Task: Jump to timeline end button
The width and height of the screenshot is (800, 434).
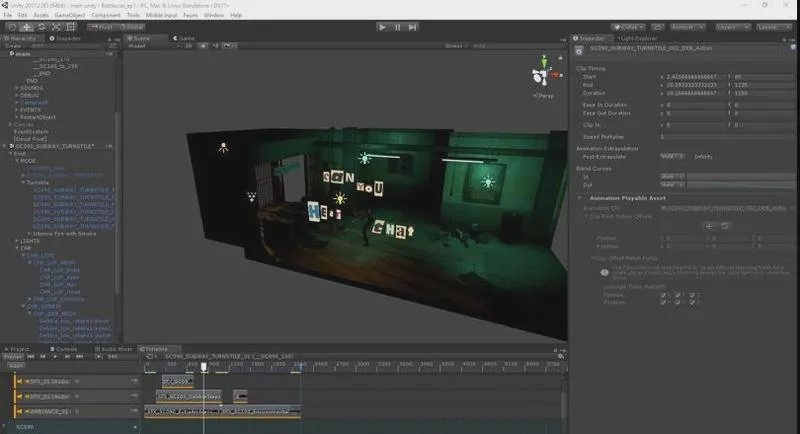Action: (x=80, y=357)
